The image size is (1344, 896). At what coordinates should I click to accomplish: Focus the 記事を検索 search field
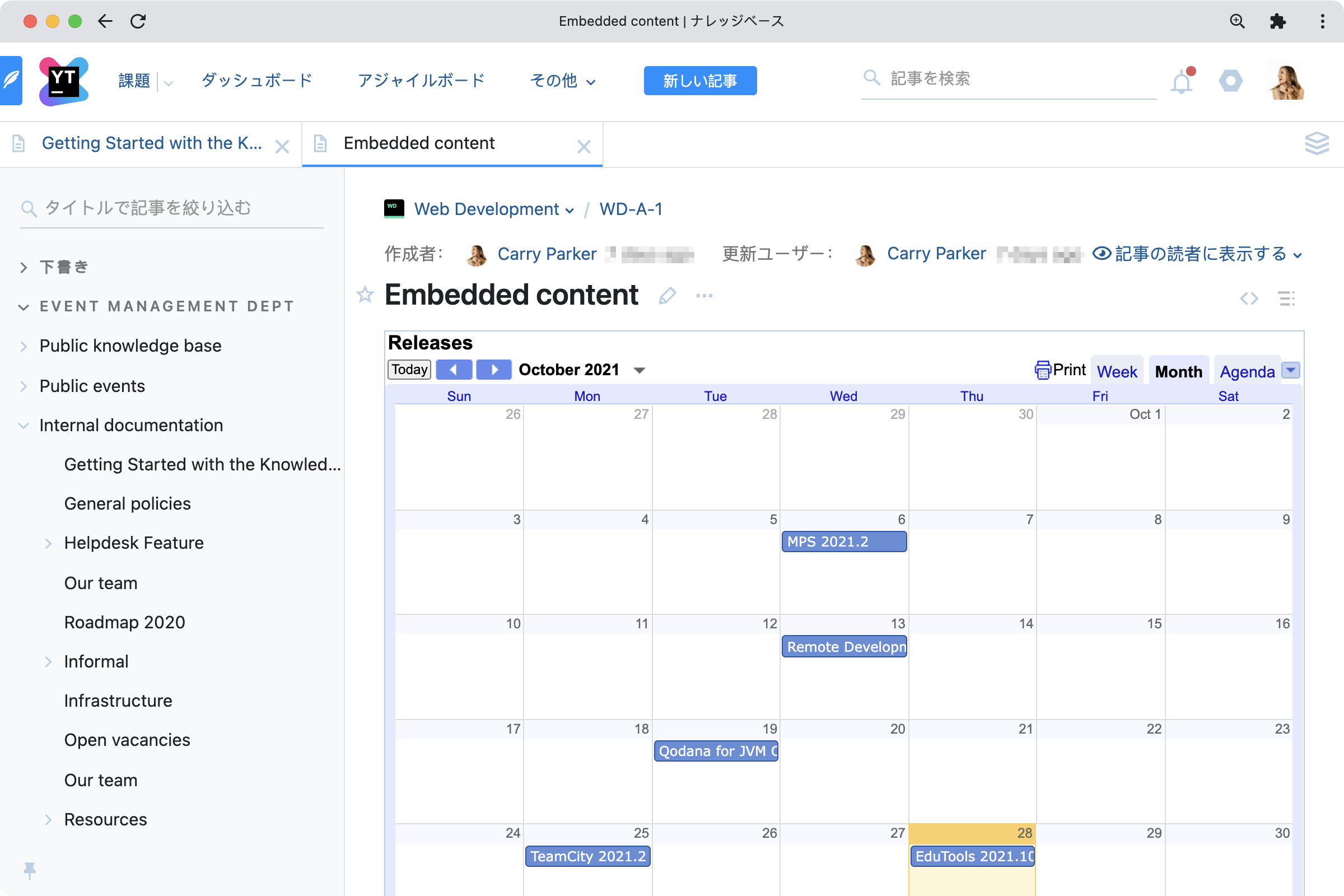point(1009,79)
